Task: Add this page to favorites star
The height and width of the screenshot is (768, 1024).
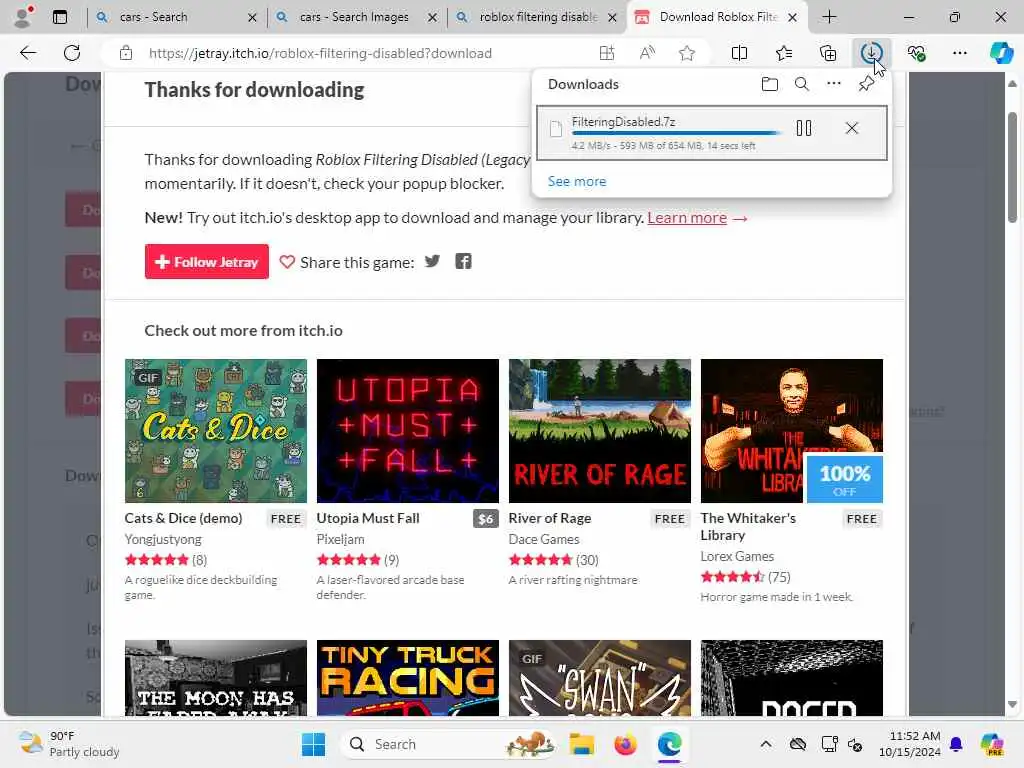Action: 686,53
